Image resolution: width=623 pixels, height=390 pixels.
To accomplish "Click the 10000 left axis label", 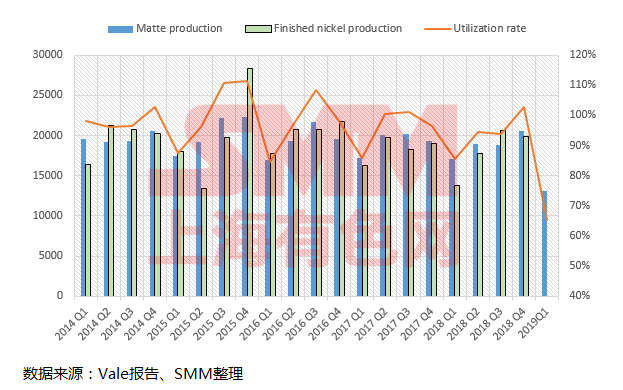I will tap(48, 215).
